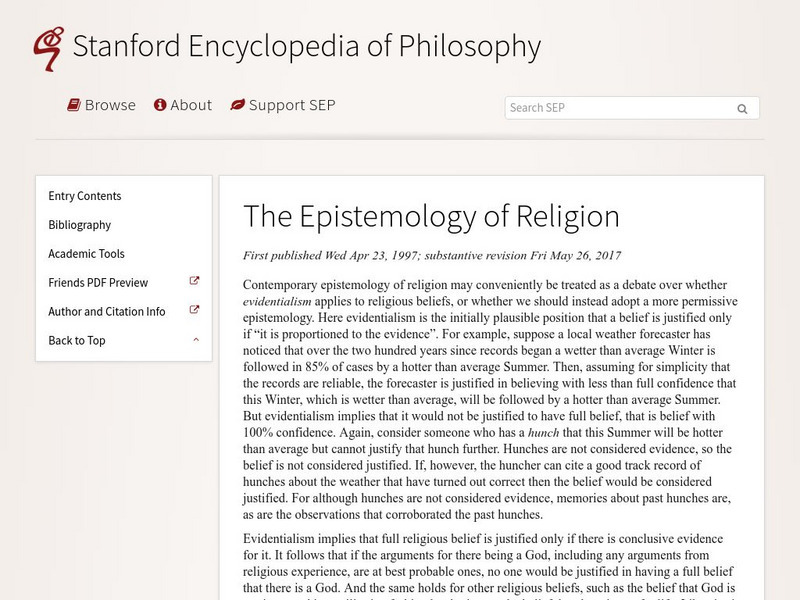The width and height of the screenshot is (800, 600).
Task: Click the Stanford Encyclopedia of Philosophy title
Action: click(x=307, y=46)
